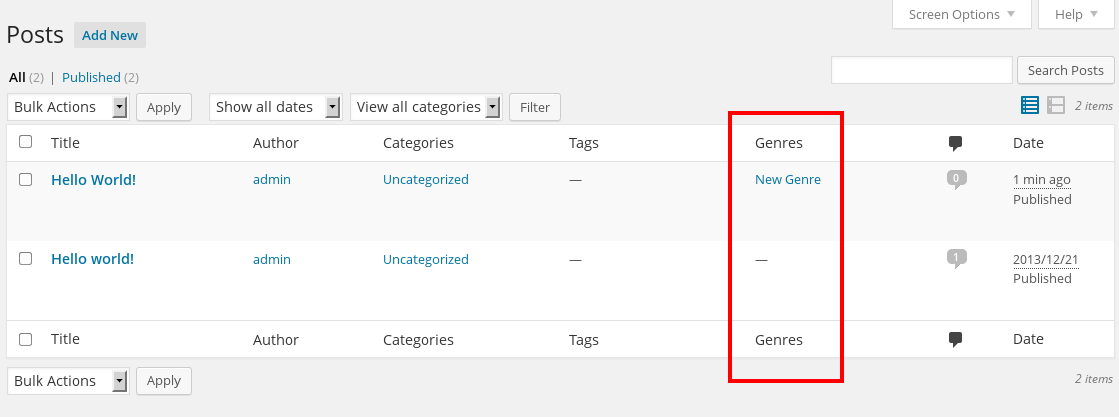Click comment bubble icon in table header
The image size is (1119, 417).
click(x=956, y=144)
